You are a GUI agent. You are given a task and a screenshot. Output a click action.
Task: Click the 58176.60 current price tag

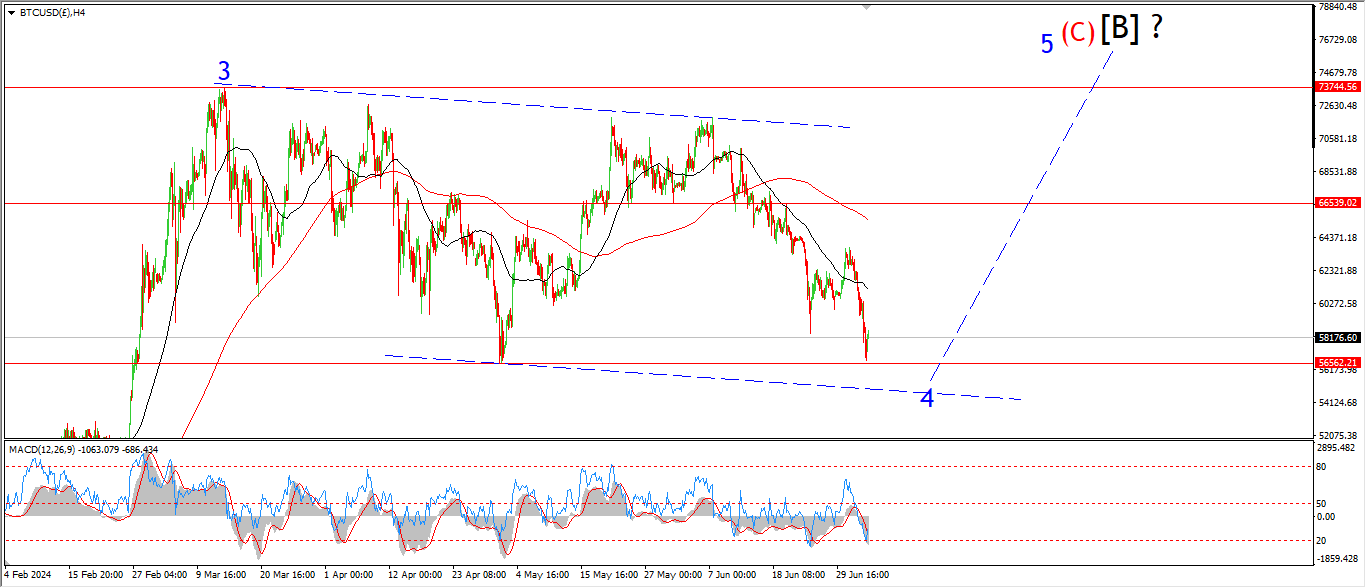(x=1336, y=338)
